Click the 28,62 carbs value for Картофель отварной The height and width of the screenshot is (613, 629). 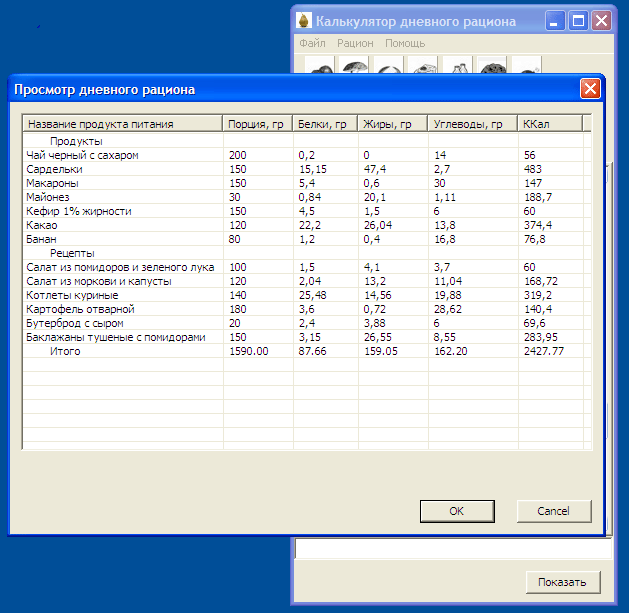tap(448, 309)
